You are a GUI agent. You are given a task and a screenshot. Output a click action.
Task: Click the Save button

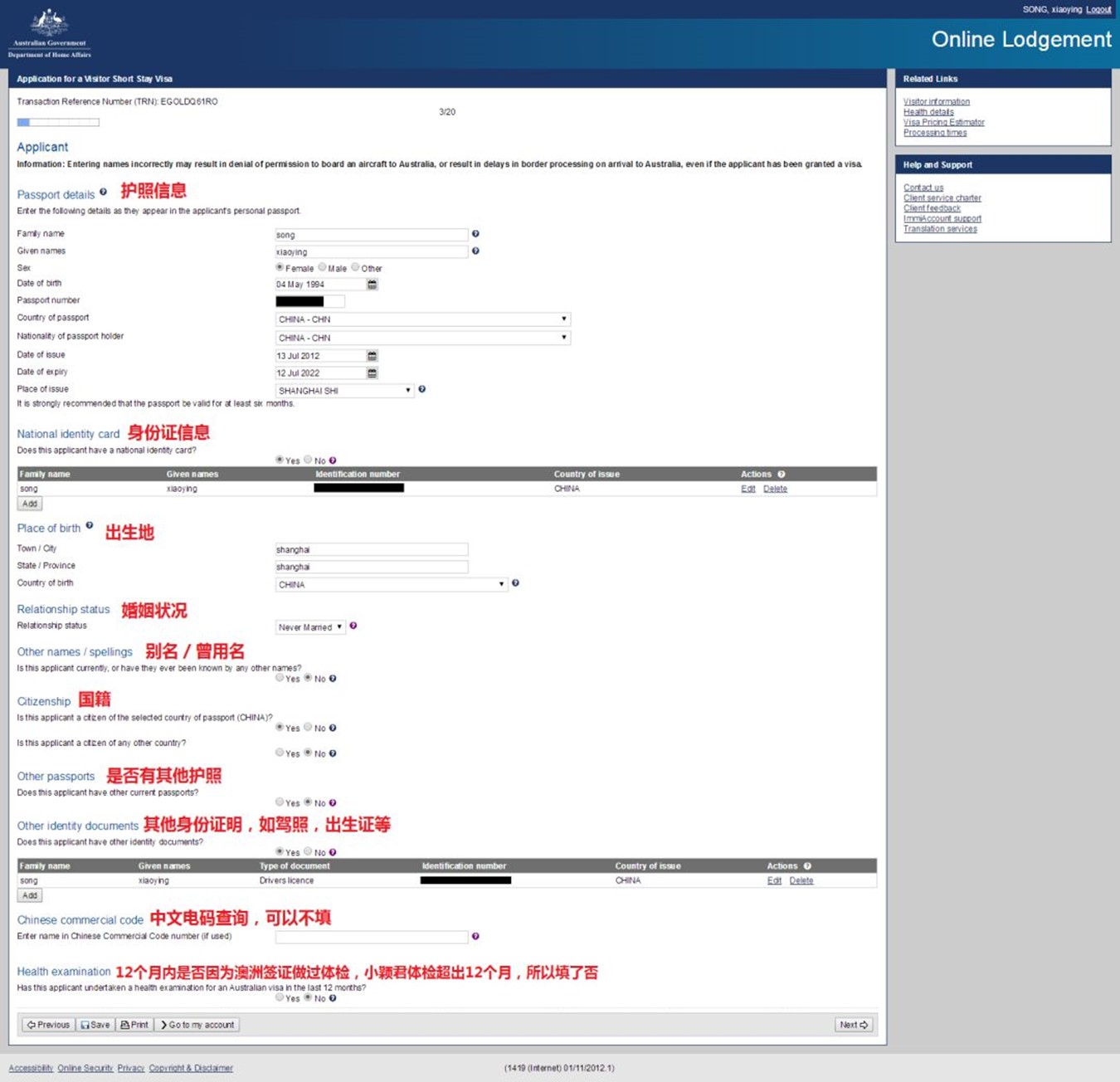[x=95, y=1025]
